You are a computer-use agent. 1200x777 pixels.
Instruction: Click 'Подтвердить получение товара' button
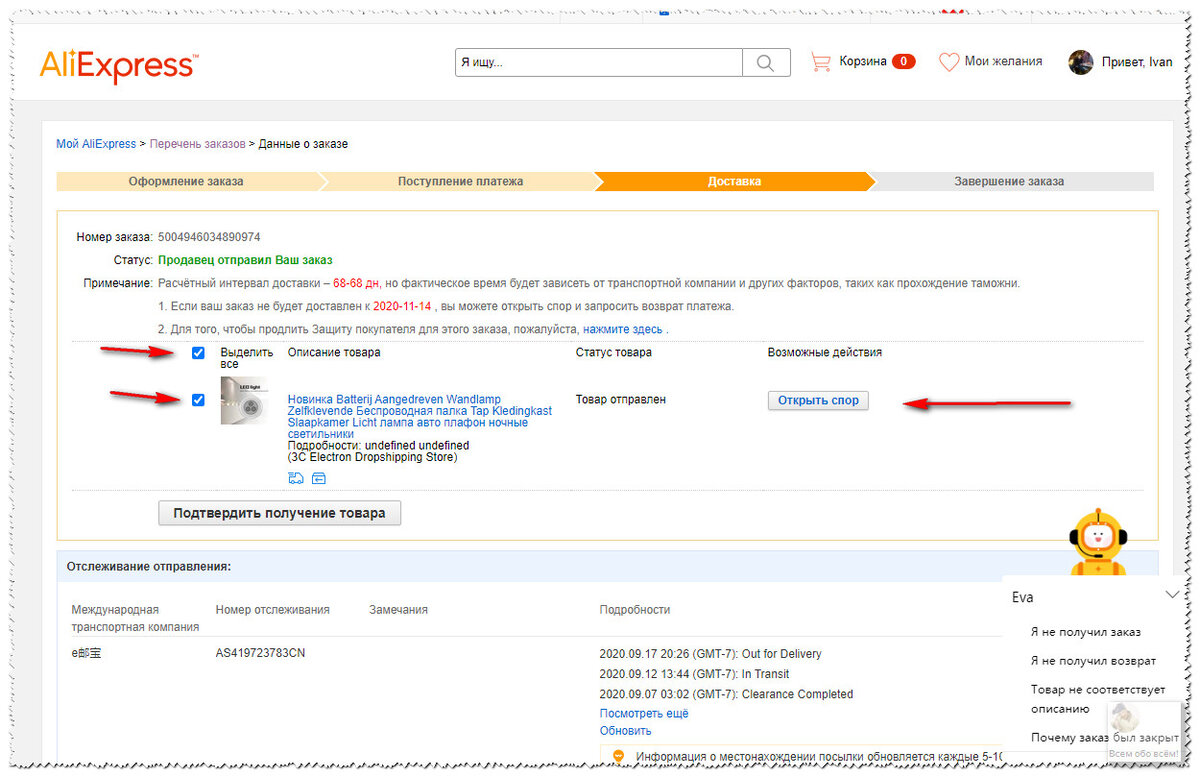(x=279, y=513)
